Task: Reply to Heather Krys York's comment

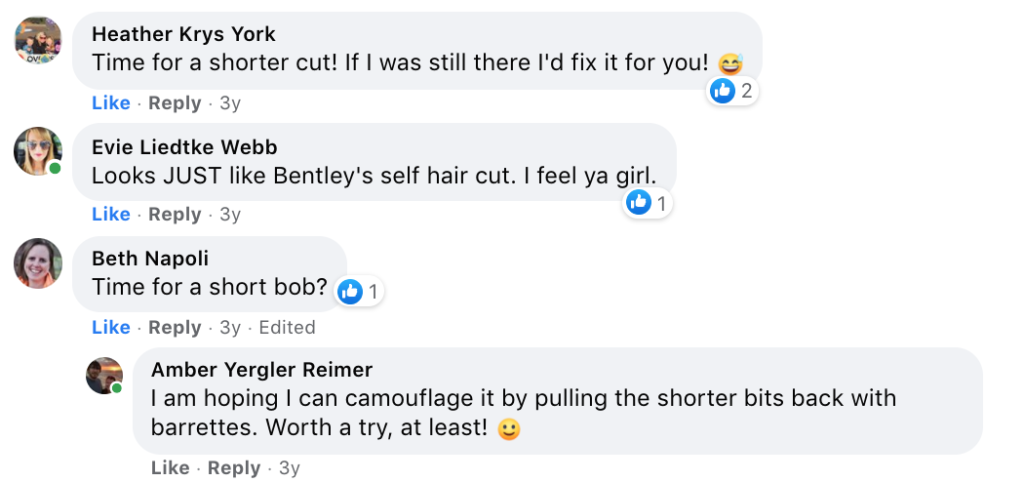Action: [x=174, y=103]
